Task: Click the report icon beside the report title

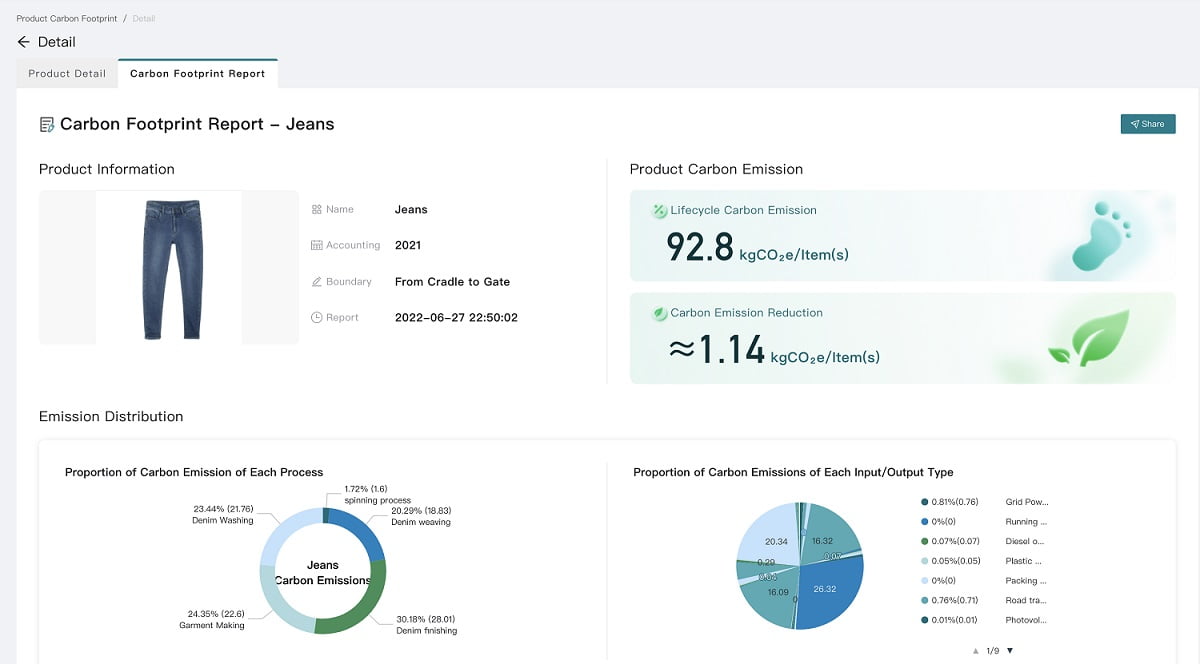Action: tap(47, 125)
